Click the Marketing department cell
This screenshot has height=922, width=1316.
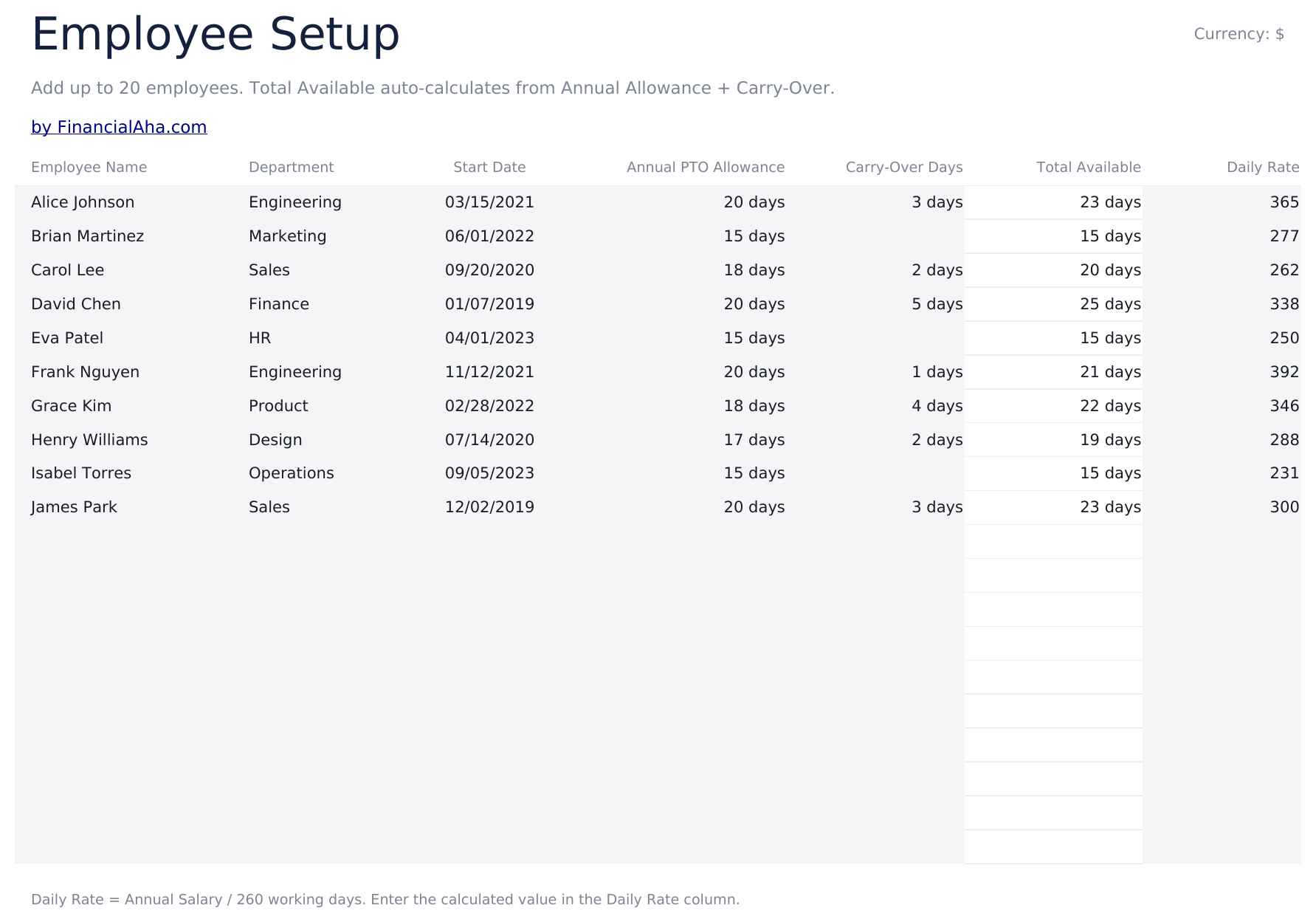pos(288,236)
